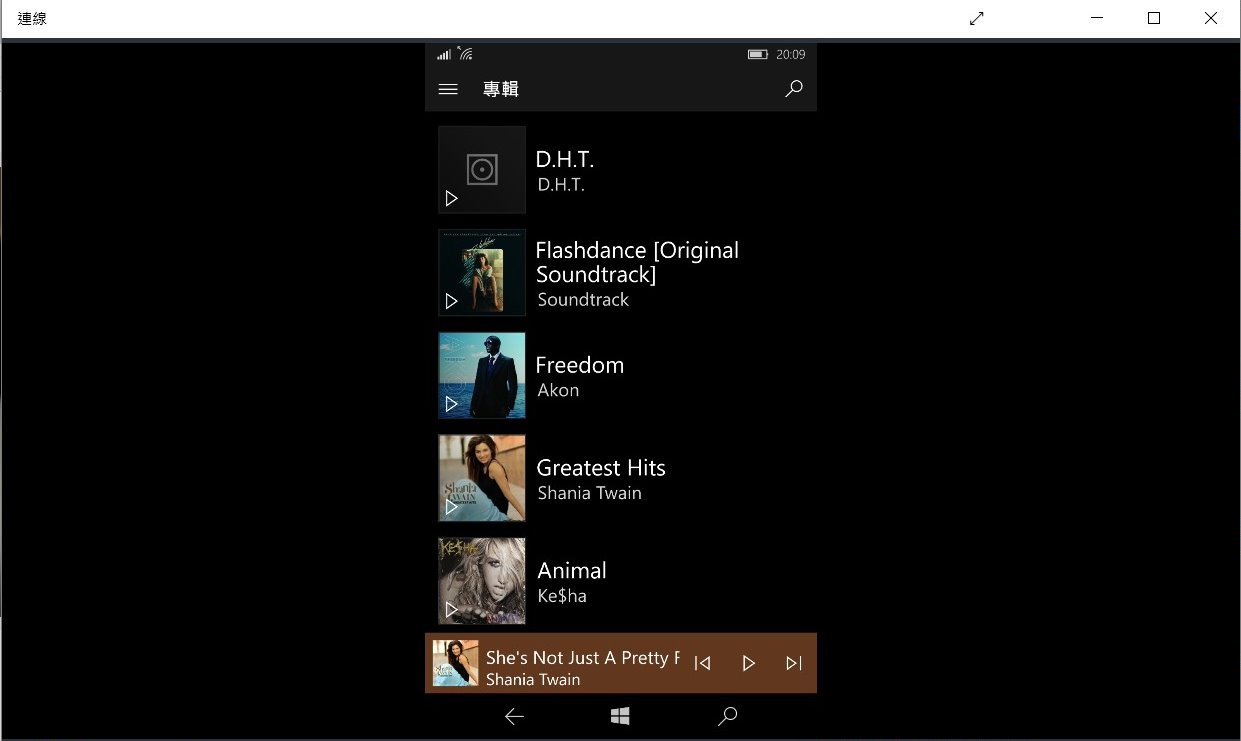Image resolution: width=1241 pixels, height=741 pixels.
Task: Click the cellular signal indicator
Action: point(444,54)
